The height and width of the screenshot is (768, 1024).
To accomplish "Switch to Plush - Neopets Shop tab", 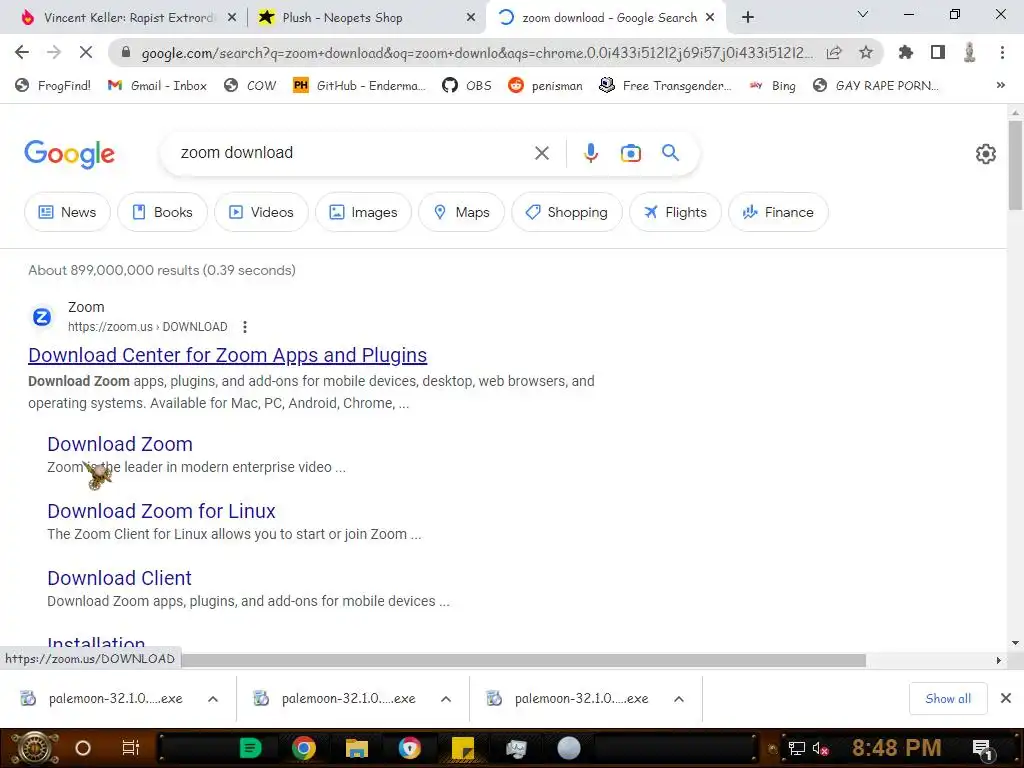I will 366,18.
